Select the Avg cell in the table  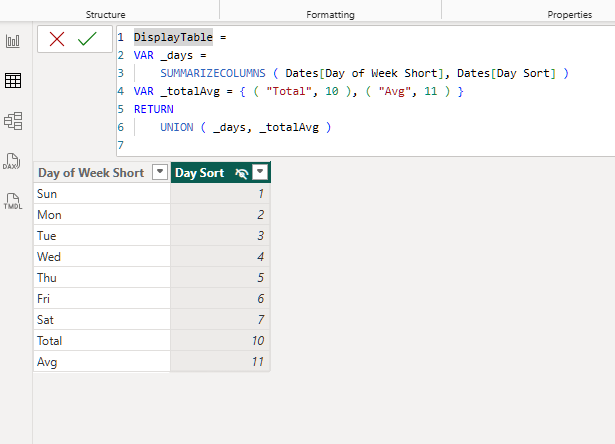coord(102,362)
